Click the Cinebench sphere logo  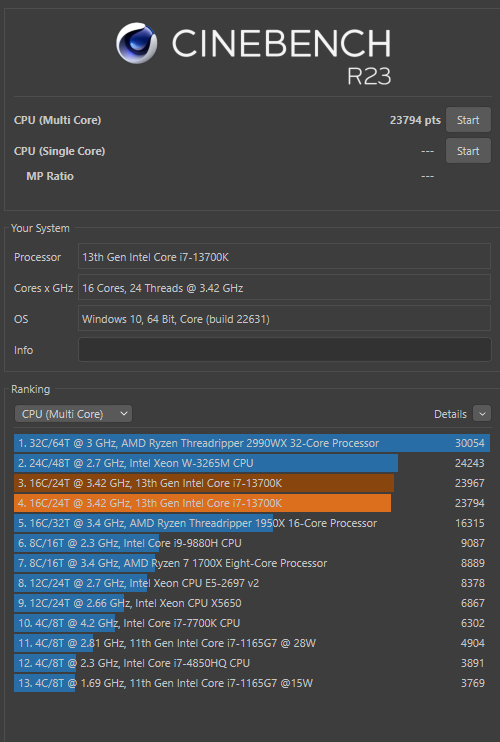137,44
